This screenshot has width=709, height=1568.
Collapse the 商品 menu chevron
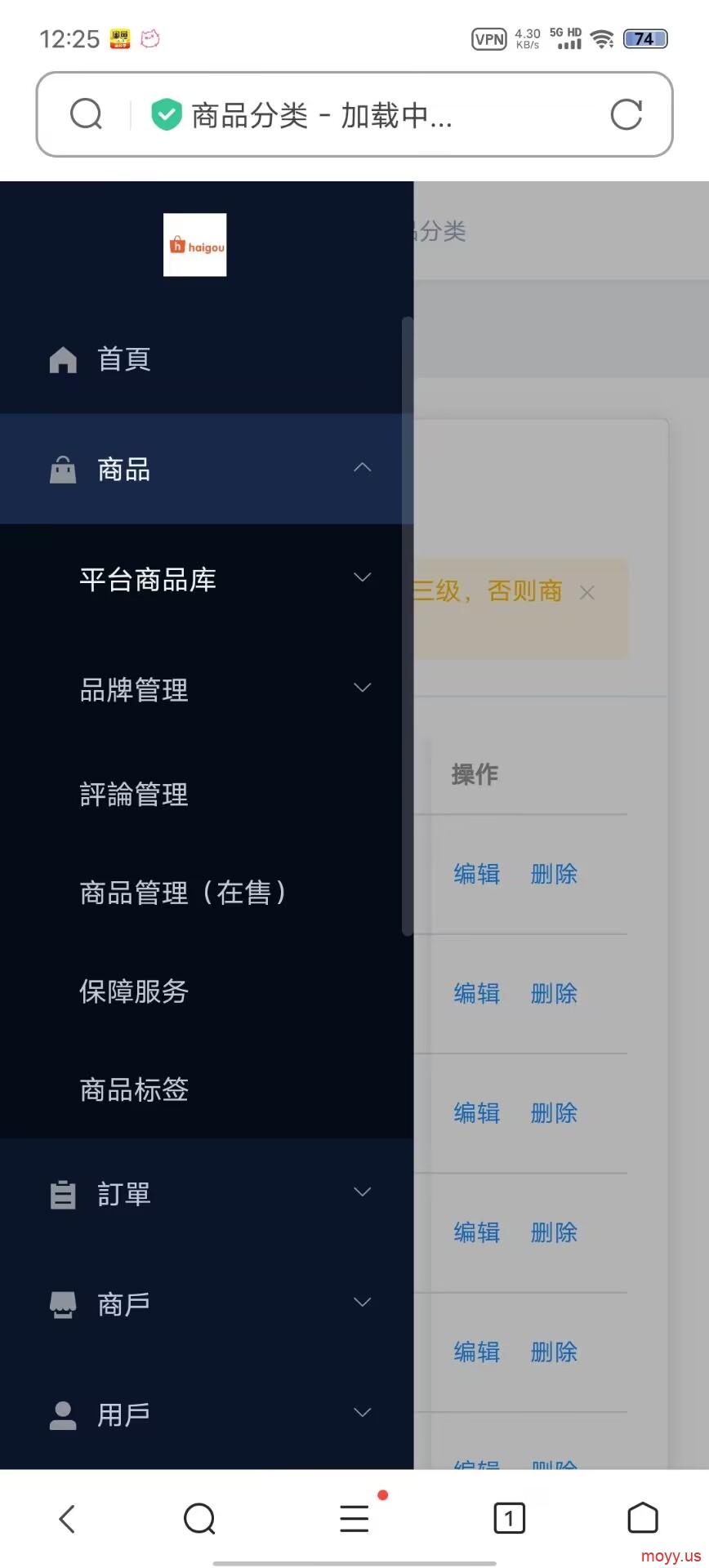coord(363,467)
